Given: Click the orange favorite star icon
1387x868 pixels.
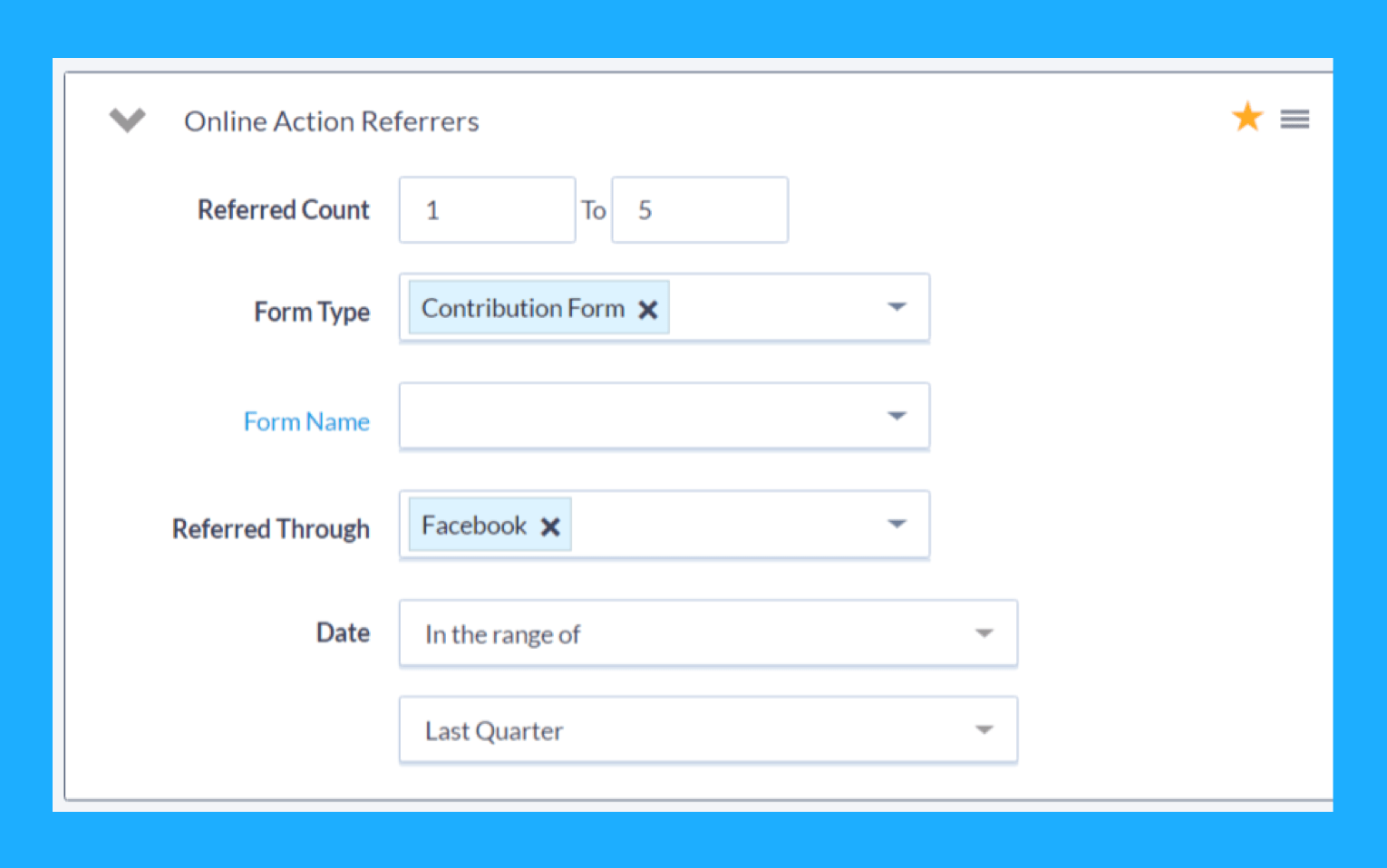Looking at the screenshot, I should click(x=1247, y=117).
